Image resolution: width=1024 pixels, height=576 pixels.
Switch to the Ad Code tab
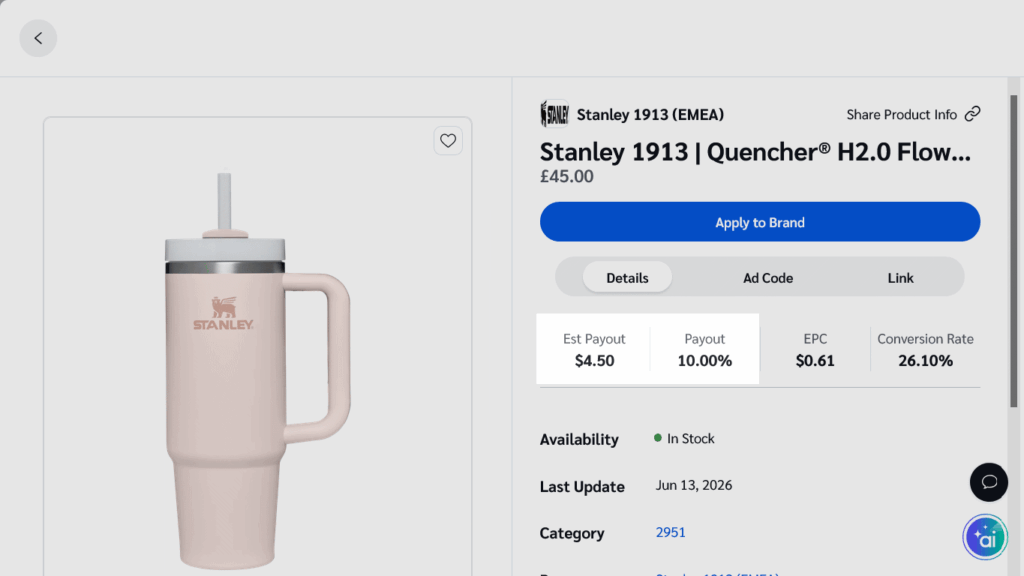(767, 278)
